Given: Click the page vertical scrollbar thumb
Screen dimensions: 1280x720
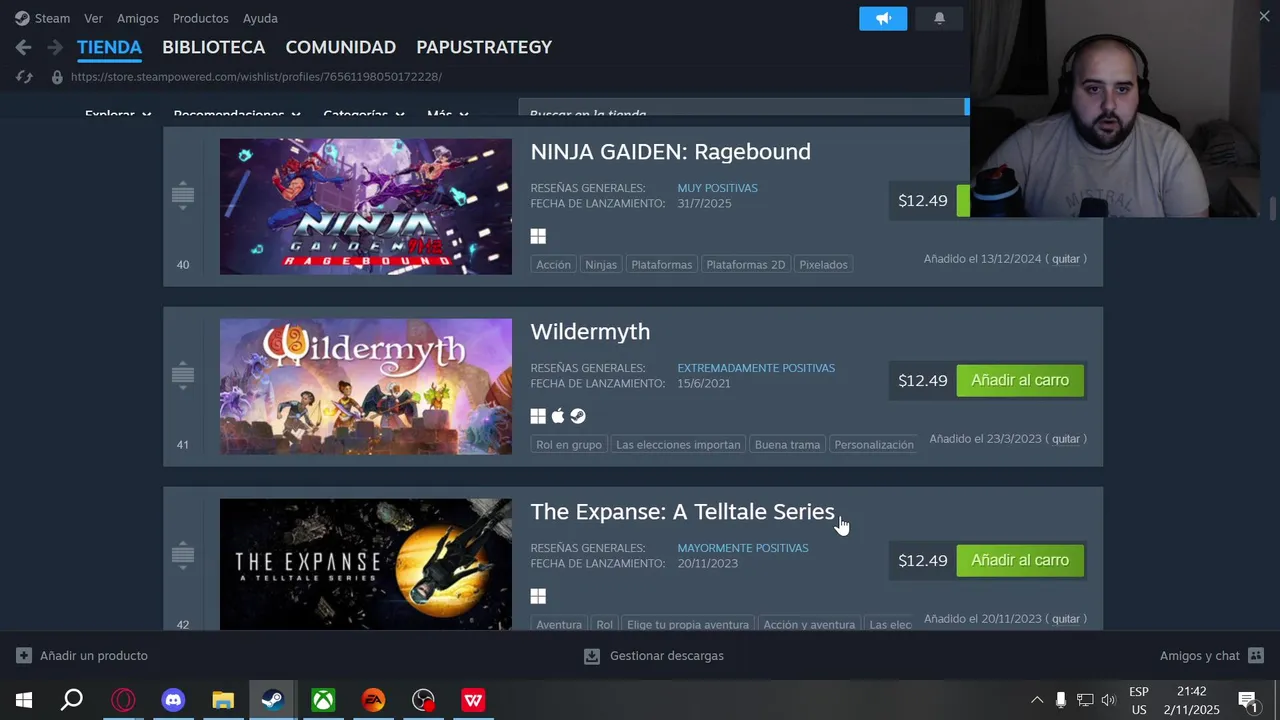Looking at the screenshot, I should (1272, 209).
